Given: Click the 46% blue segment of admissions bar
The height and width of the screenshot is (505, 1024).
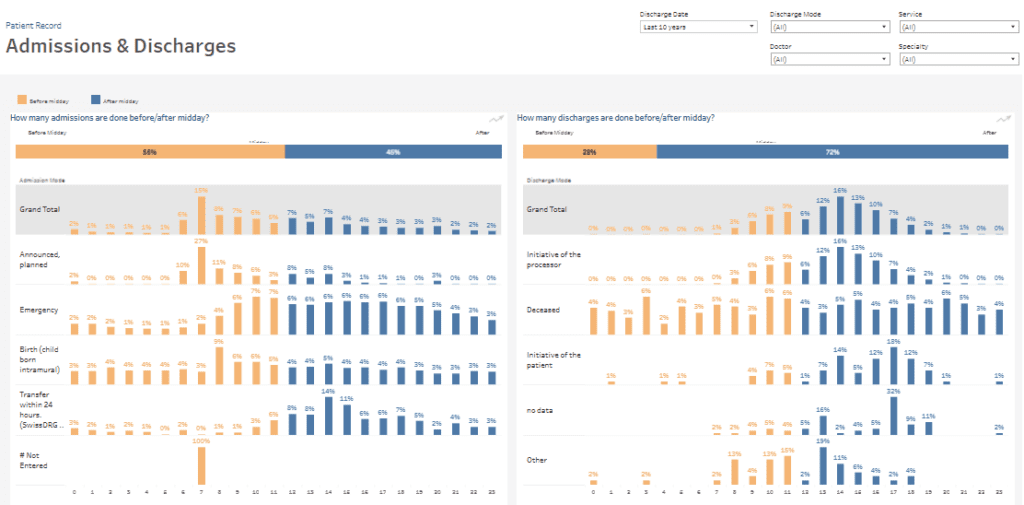Looking at the screenshot, I should tap(393, 152).
